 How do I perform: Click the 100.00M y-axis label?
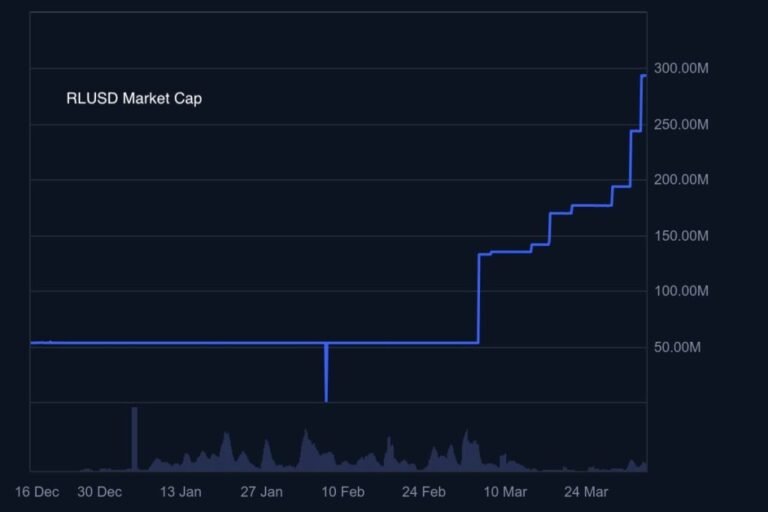pos(681,292)
